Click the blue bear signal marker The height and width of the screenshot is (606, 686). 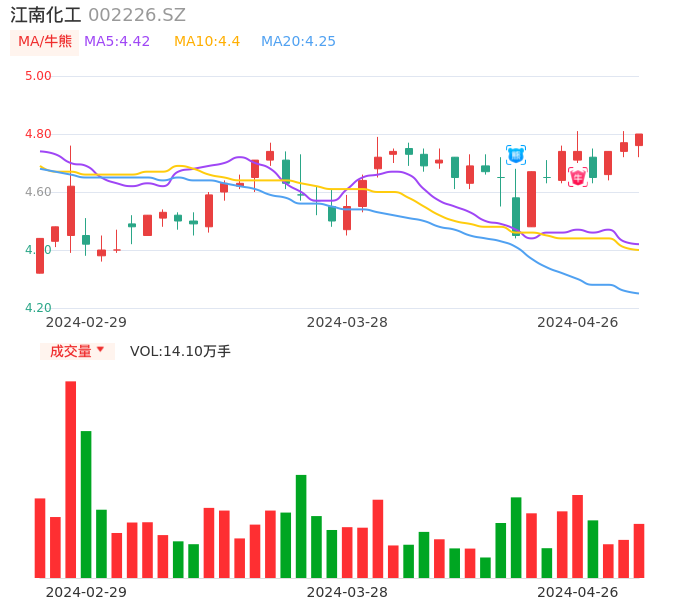click(516, 155)
